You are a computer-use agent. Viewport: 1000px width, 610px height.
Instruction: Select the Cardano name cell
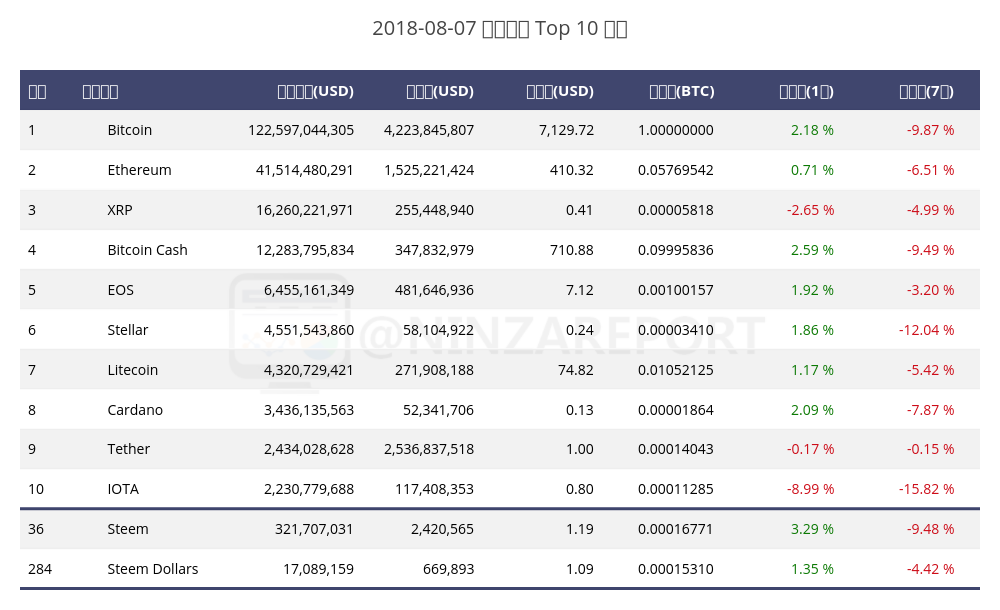point(135,410)
